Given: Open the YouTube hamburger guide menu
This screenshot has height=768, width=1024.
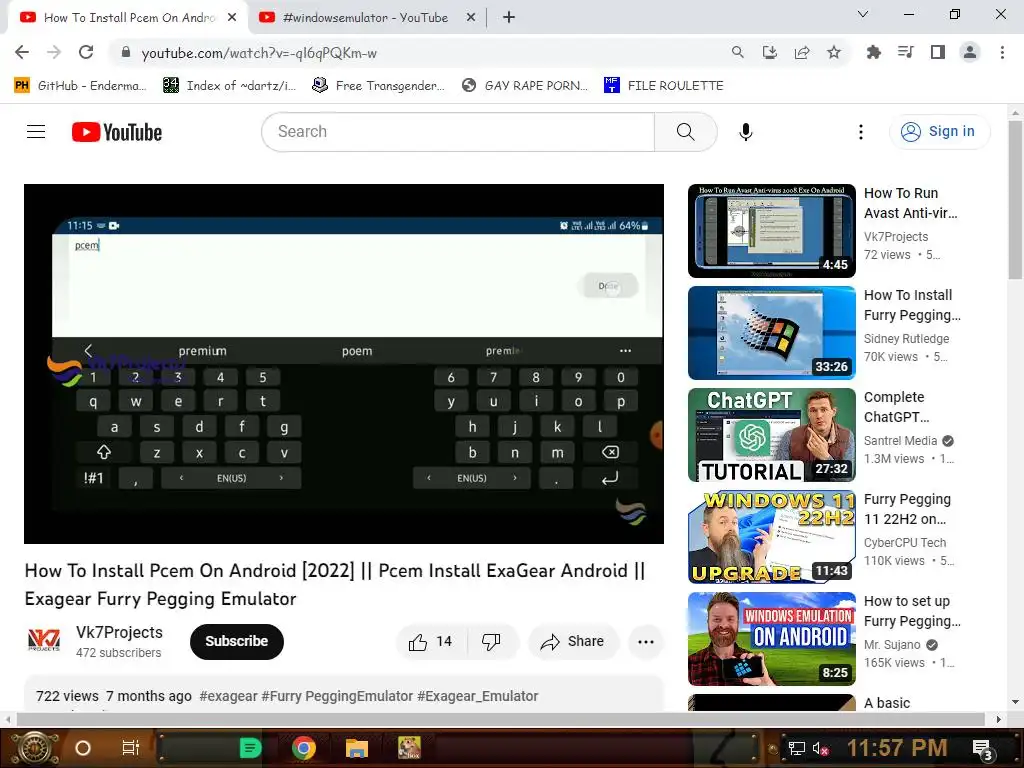Looking at the screenshot, I should tap(36, 132).
